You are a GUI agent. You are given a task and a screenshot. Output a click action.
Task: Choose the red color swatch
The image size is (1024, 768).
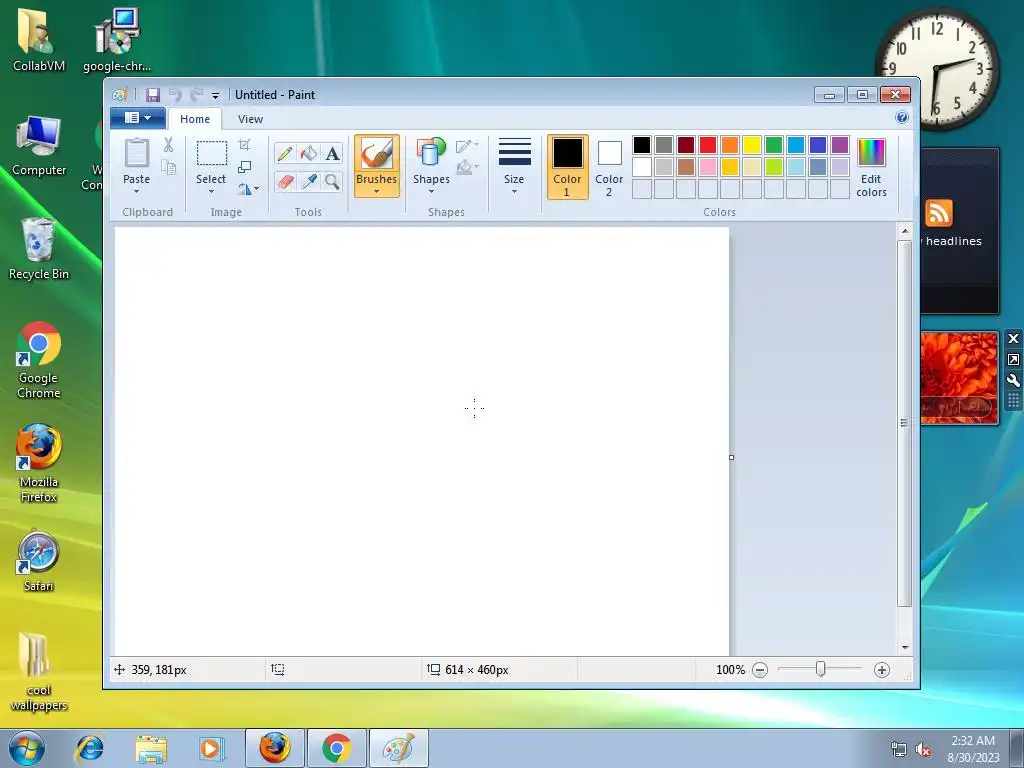(x=708, y=145)
